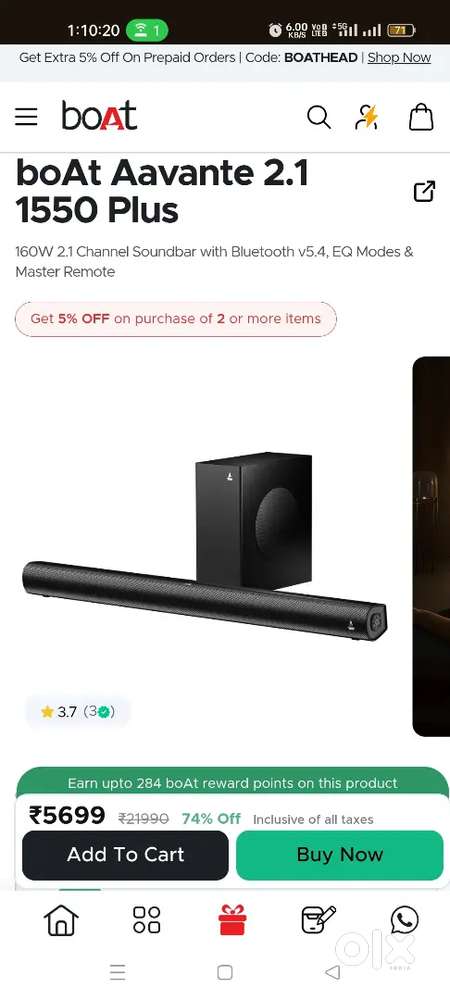Follow the Shop Now link
450x1000 pixels.
point(399,57)
